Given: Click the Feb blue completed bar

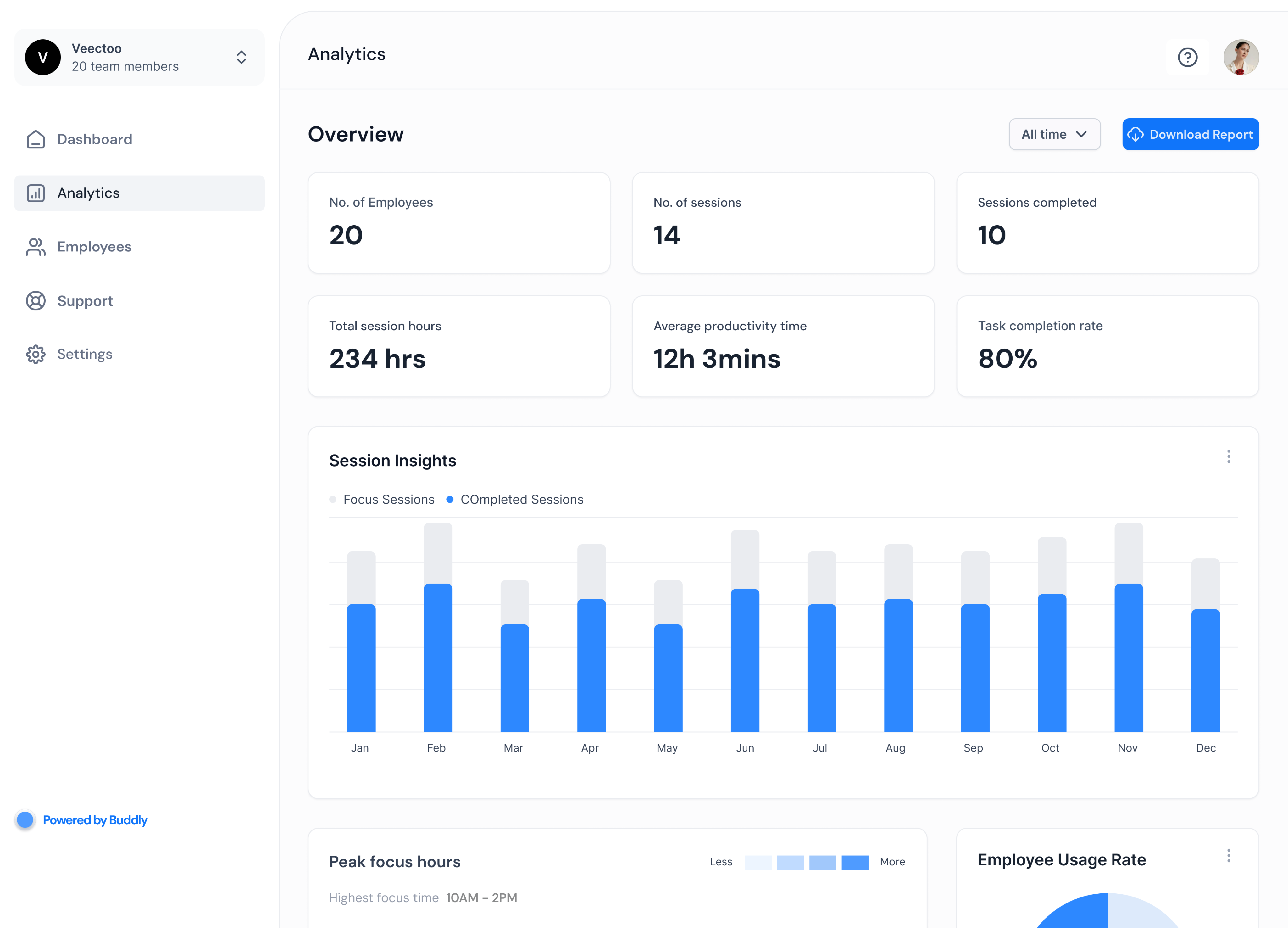Looking at the screenshot, I should click(x=438, y=657).
